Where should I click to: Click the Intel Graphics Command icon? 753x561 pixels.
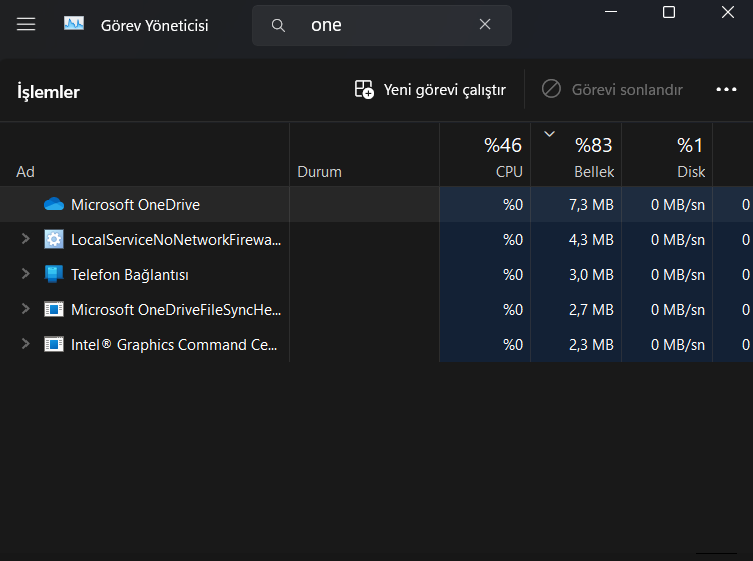[x=54, y=344]
